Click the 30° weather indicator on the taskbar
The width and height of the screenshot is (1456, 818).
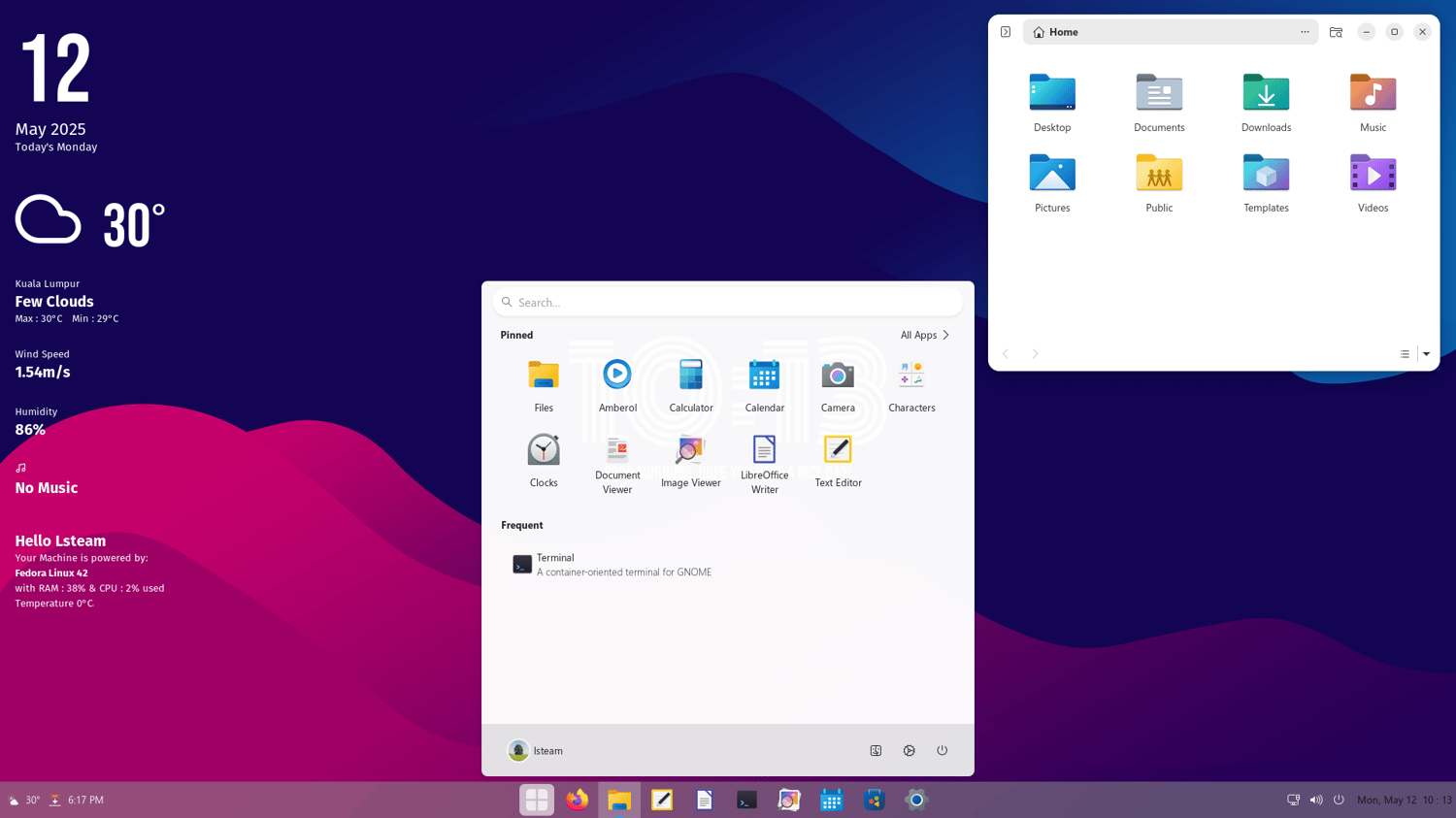[24, 801]
